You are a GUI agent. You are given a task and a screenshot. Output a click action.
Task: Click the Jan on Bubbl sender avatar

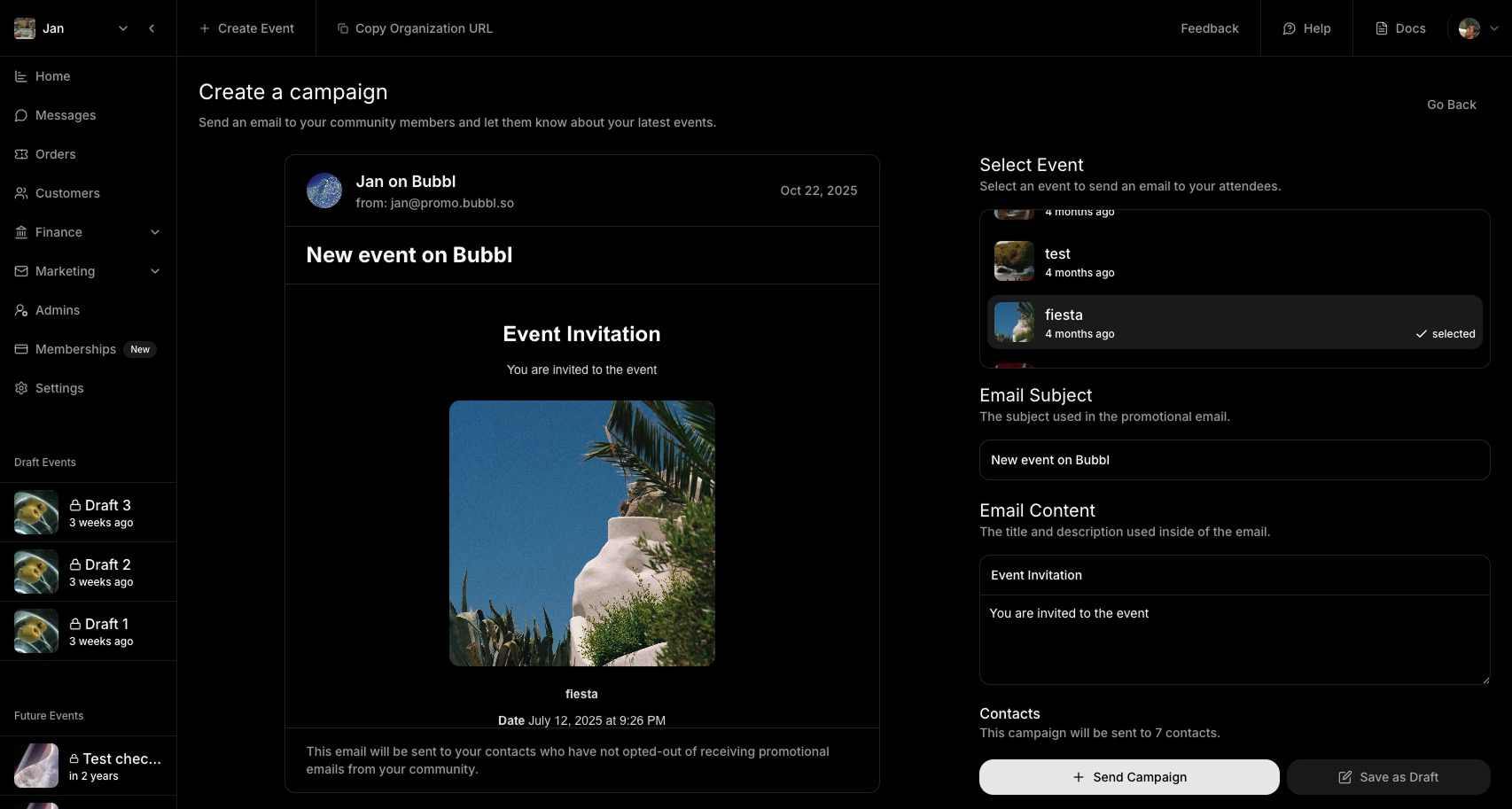[324, 191]
